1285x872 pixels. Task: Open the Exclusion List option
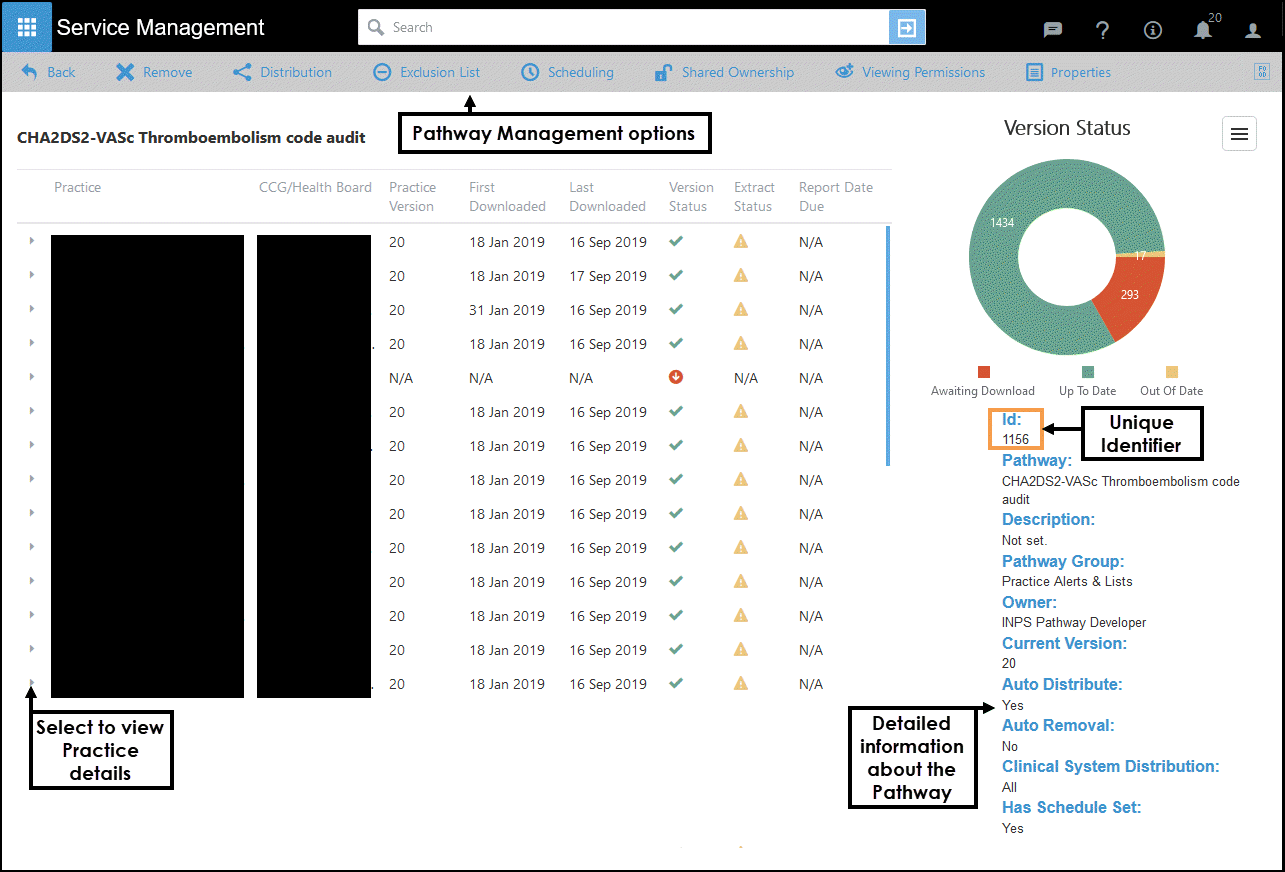427,72
